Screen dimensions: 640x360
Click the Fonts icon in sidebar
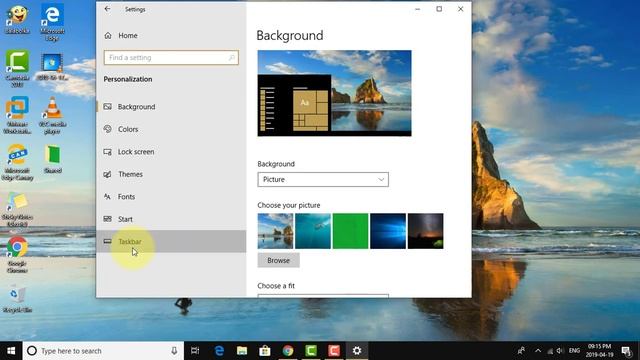point(107,196)
